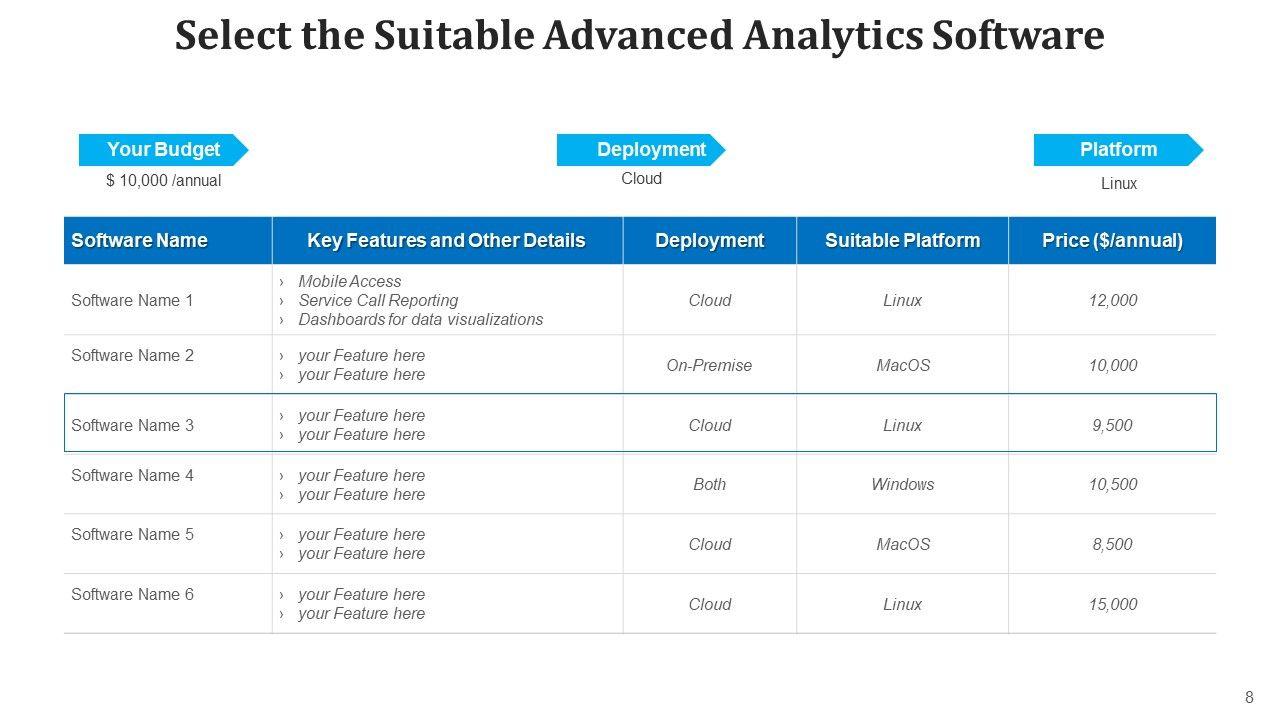The image size is (1280, 720).
Task: Select the Software Name 6 cell
Action: click(x=132, y=594)
